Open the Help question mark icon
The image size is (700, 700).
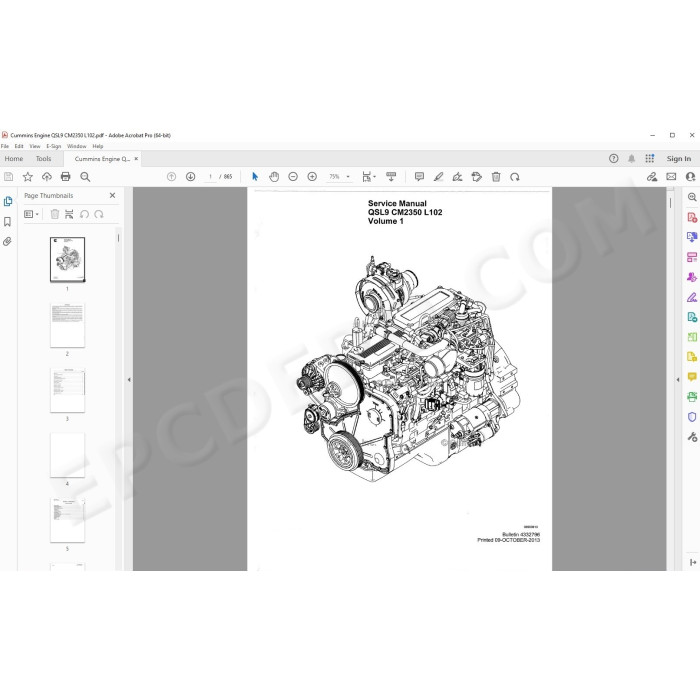click(614, 158)
